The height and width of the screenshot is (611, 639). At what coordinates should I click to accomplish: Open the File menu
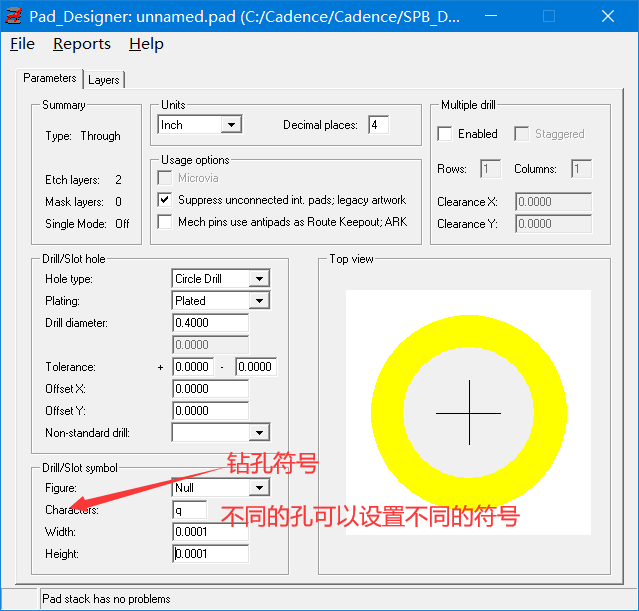coord(22,44)
